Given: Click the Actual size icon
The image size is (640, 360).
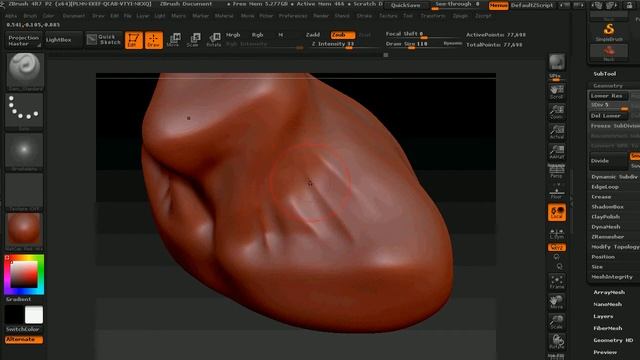Looking at the screenshot, I should 557,132.
